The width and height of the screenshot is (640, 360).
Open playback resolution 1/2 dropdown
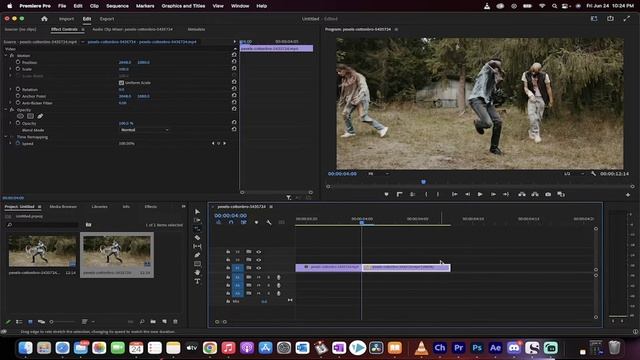click(x=575, y=174)
